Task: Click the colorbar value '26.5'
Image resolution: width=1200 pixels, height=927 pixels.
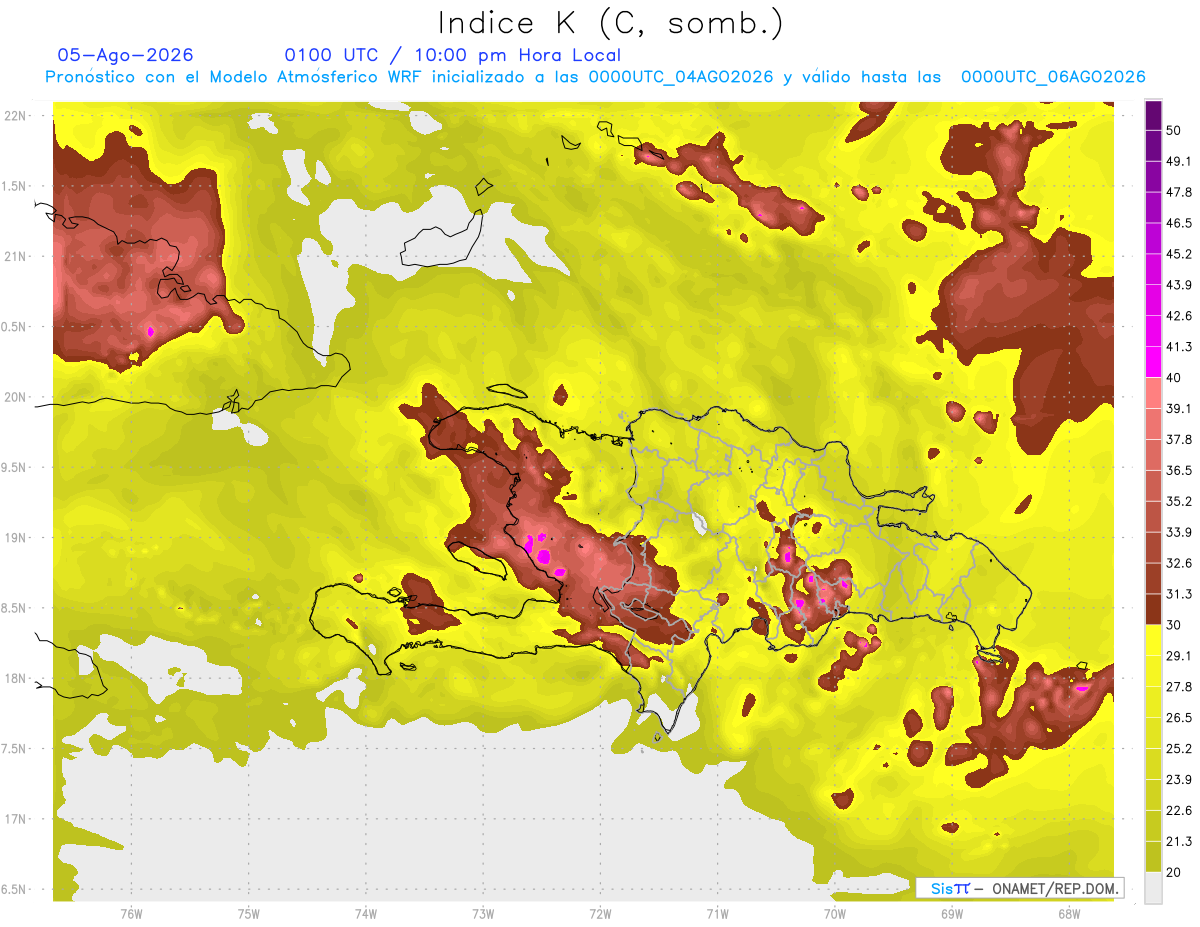Action: 1178,718
